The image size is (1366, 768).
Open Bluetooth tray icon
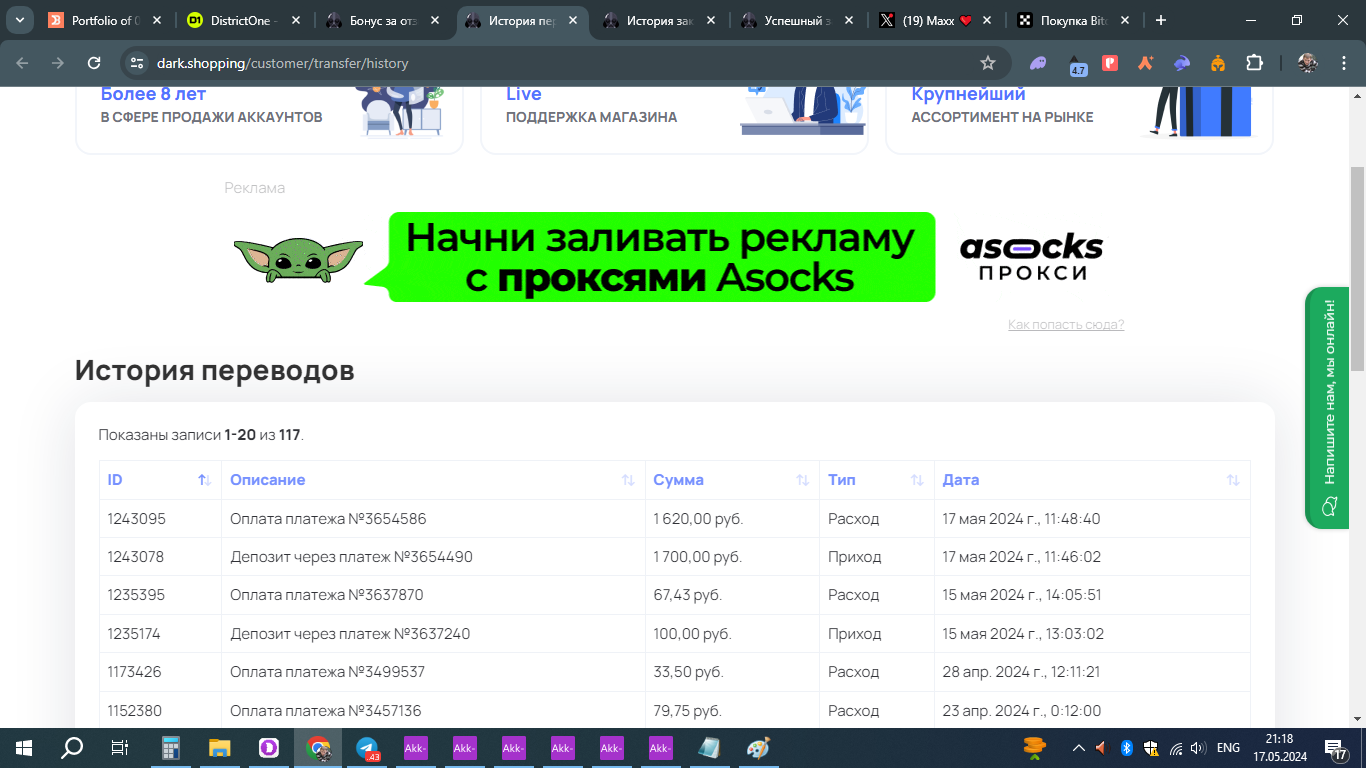[1126, 748]
